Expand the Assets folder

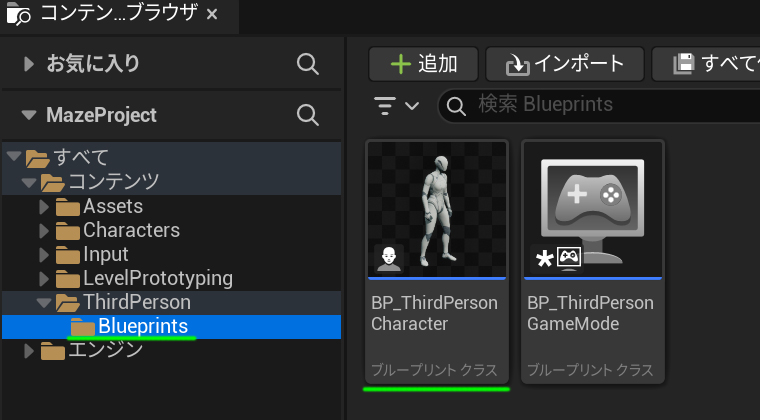click(44, 207)
